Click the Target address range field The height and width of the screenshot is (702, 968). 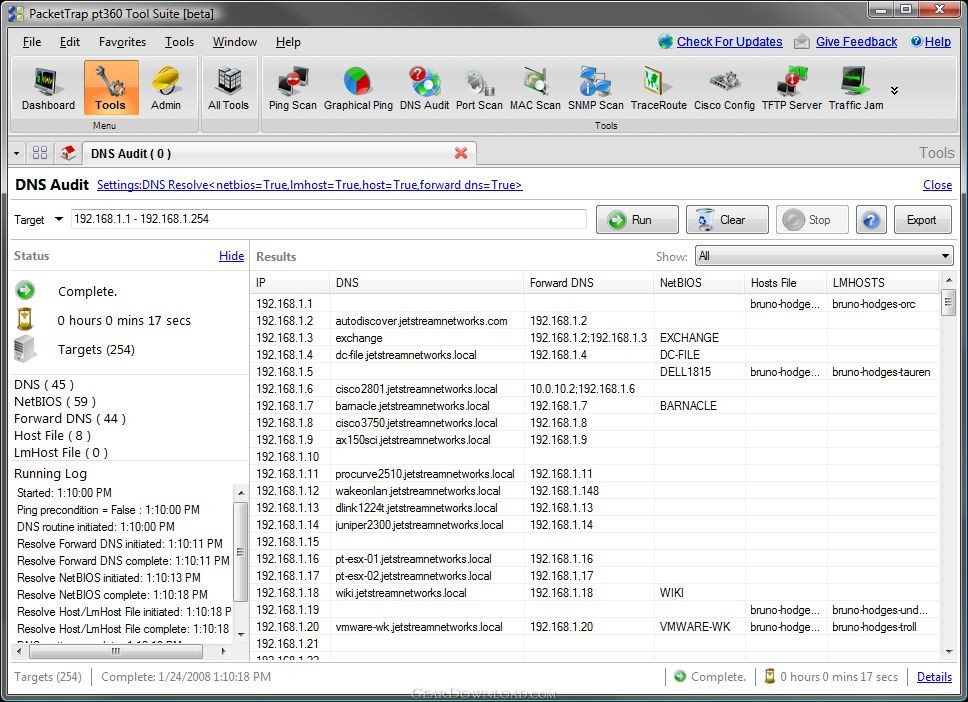[x=328, y=219]
